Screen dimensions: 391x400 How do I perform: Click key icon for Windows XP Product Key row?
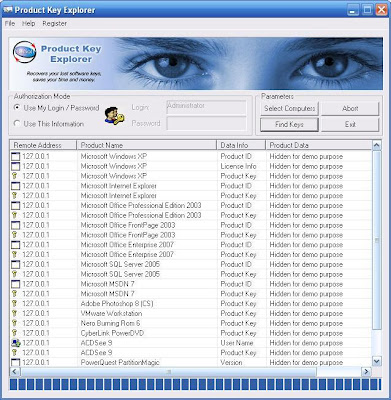15,176
